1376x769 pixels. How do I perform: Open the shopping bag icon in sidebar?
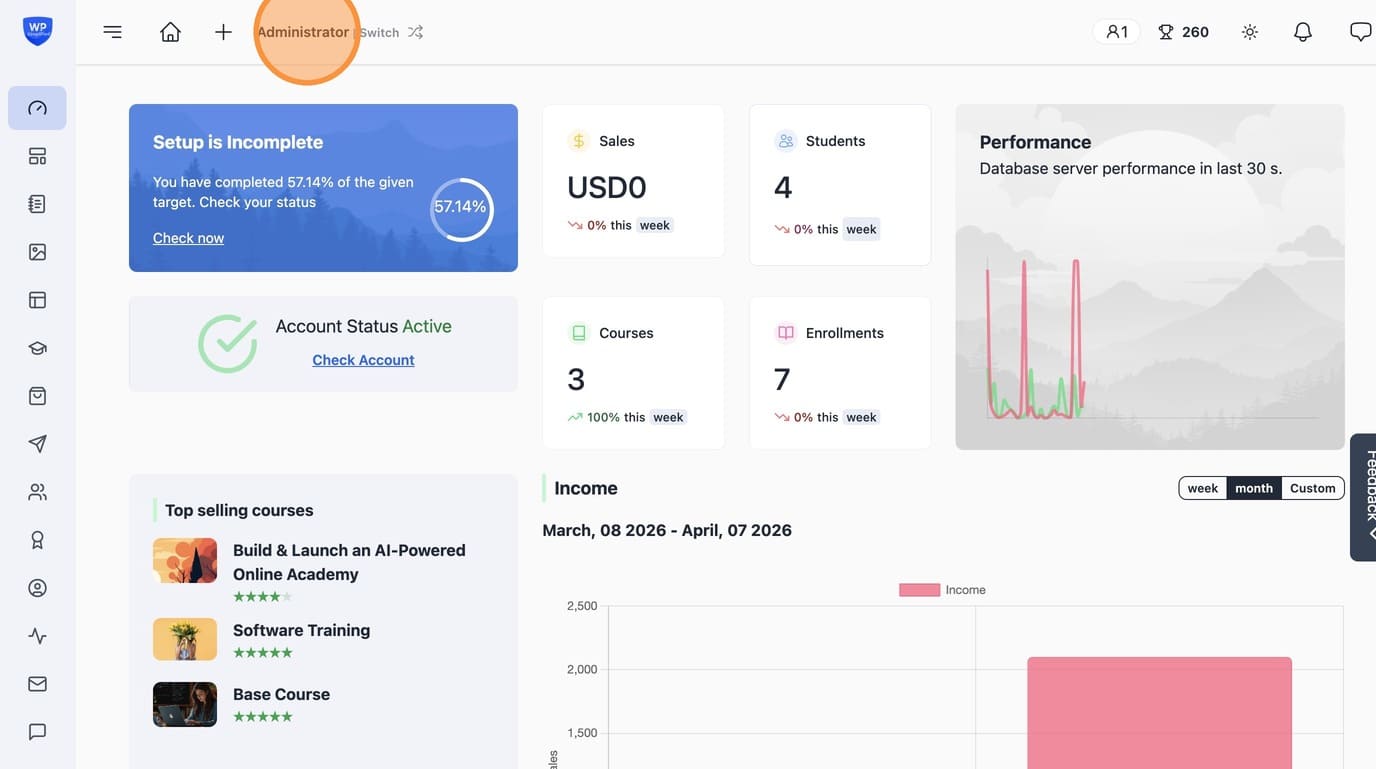pyautogui.click(x=37, y=396)
